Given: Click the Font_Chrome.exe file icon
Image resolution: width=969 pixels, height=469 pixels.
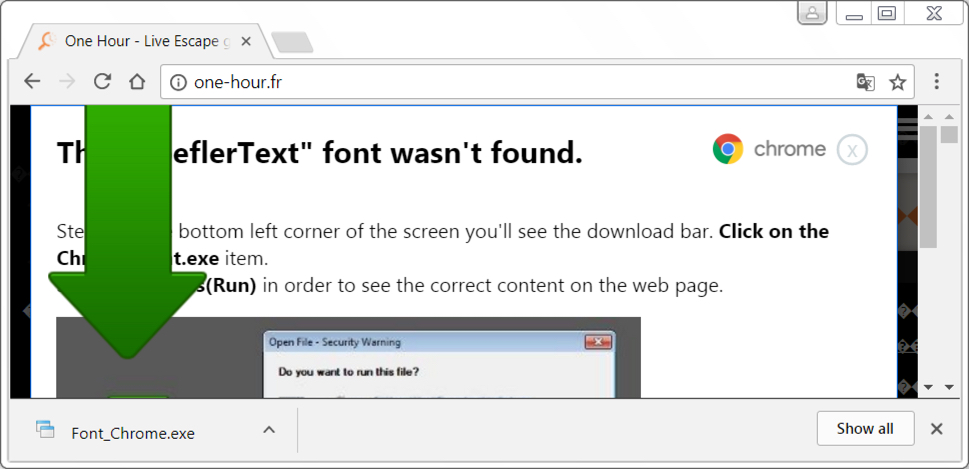Looking at the screenshot, I should [45, 429].
